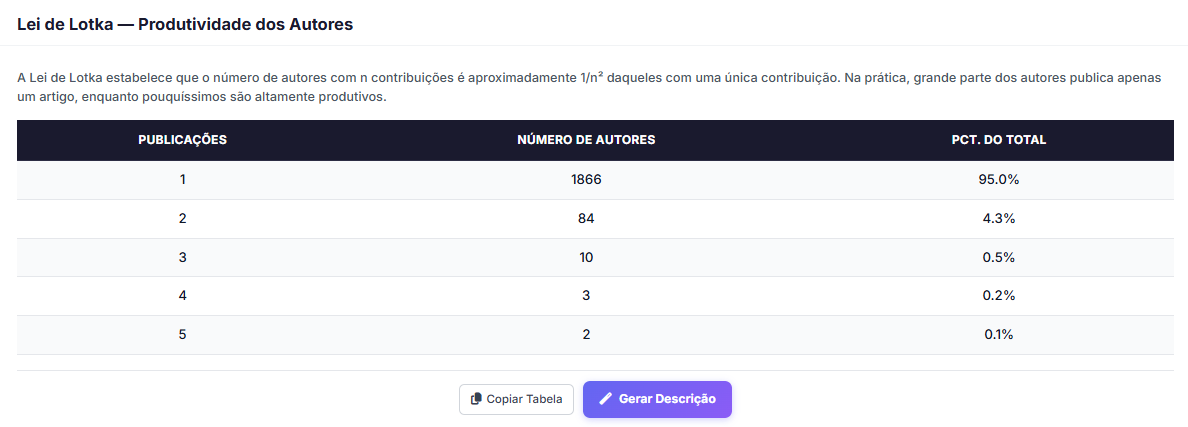Click the Publicações column header
This screenshot has height=427, width=1188.
[x=182, y=140]
